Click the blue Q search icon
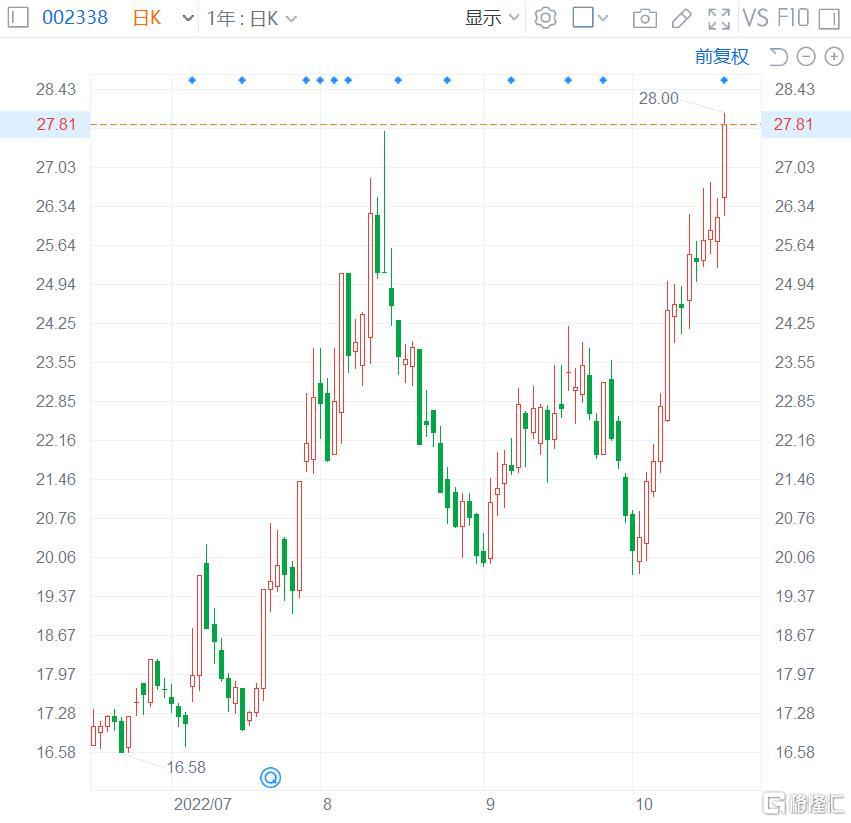851x823 pixels. 270,777
